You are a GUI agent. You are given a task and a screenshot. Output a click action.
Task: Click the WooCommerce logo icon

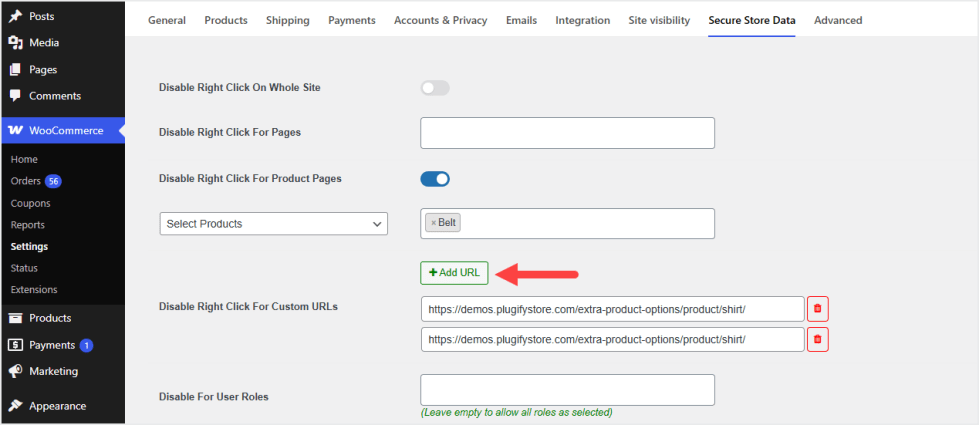[16, 130]
